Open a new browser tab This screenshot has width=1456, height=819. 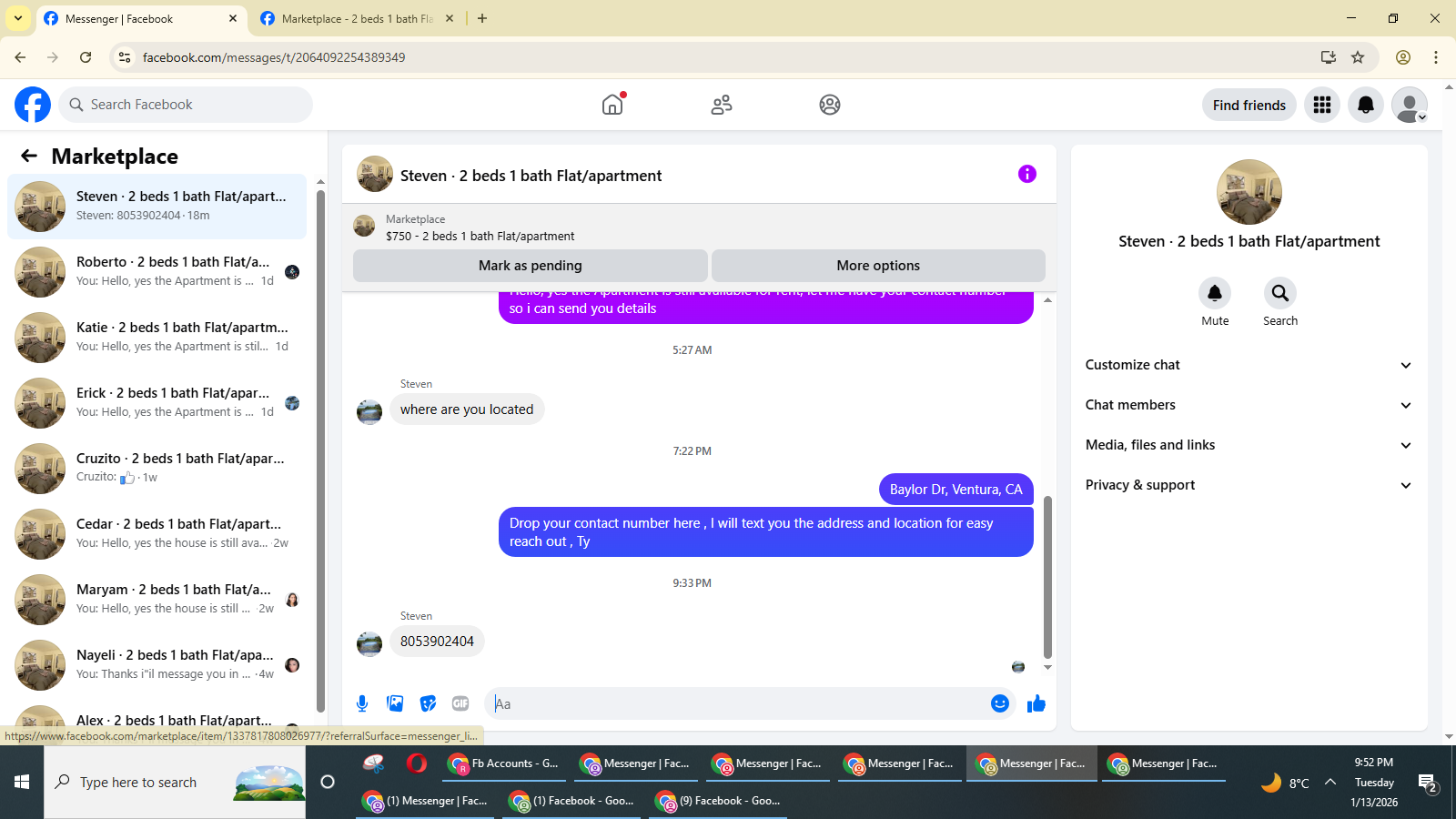click(482, 18)
